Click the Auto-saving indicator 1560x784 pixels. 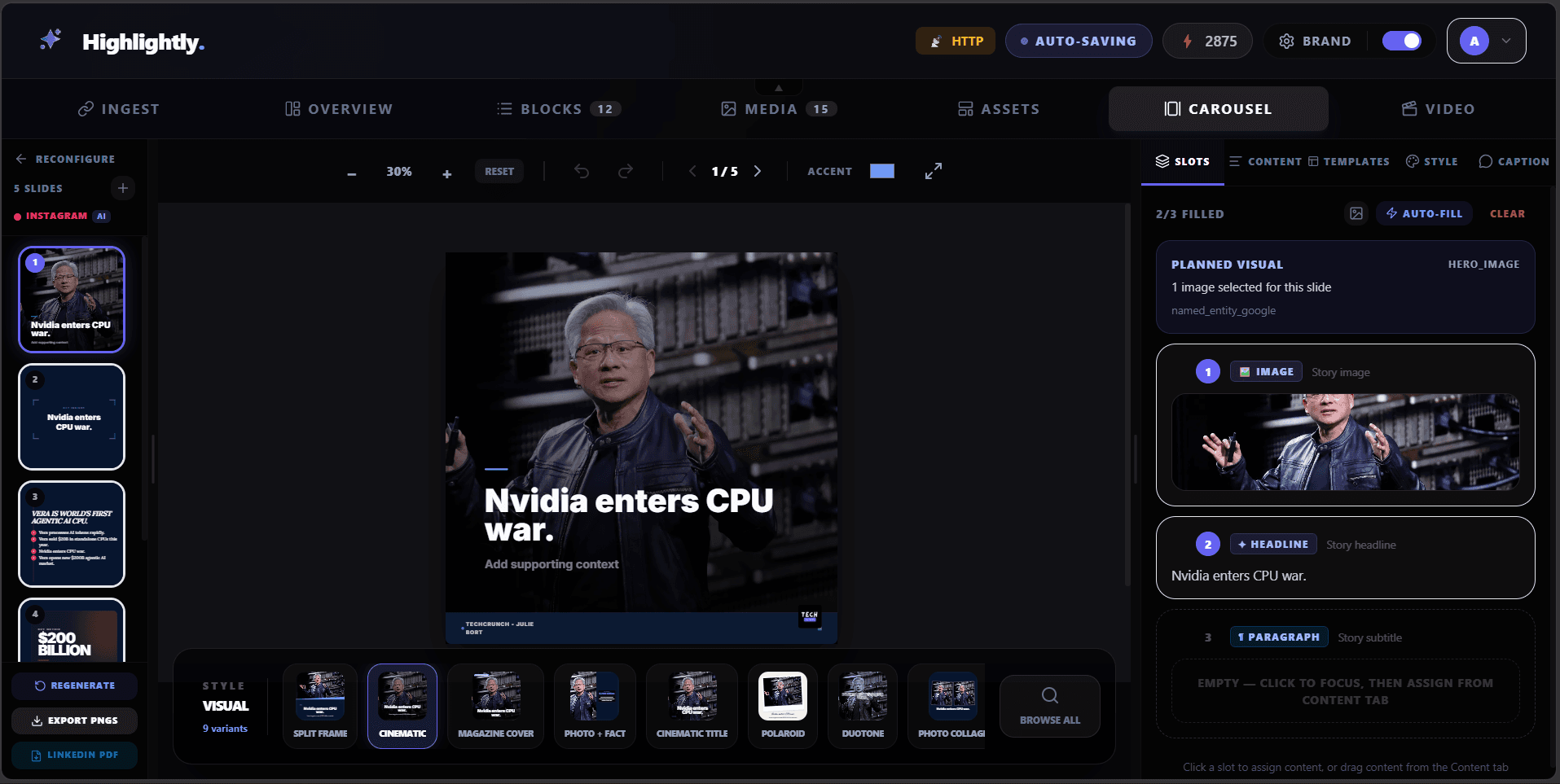point(1079,41)
